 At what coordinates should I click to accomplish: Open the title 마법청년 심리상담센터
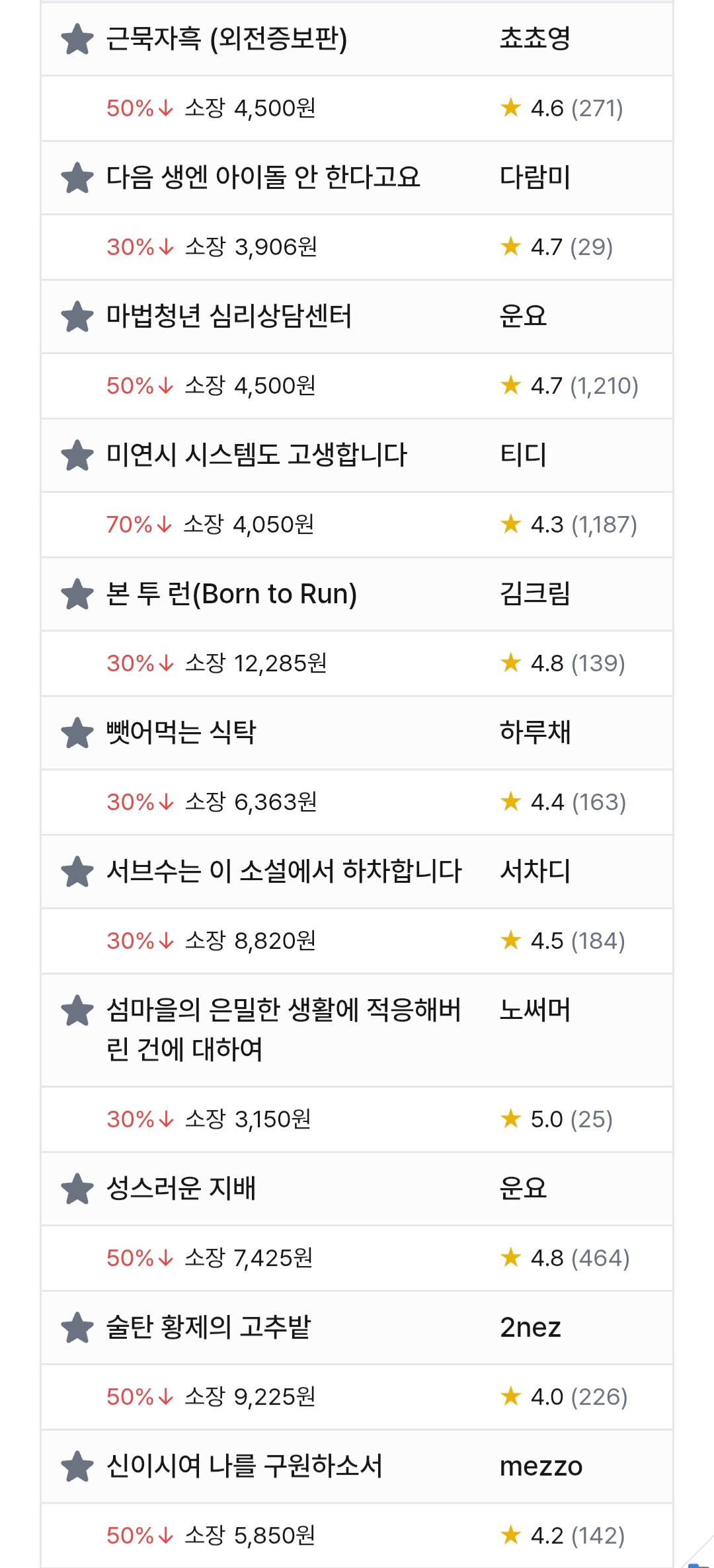click(x=229, y=316)
